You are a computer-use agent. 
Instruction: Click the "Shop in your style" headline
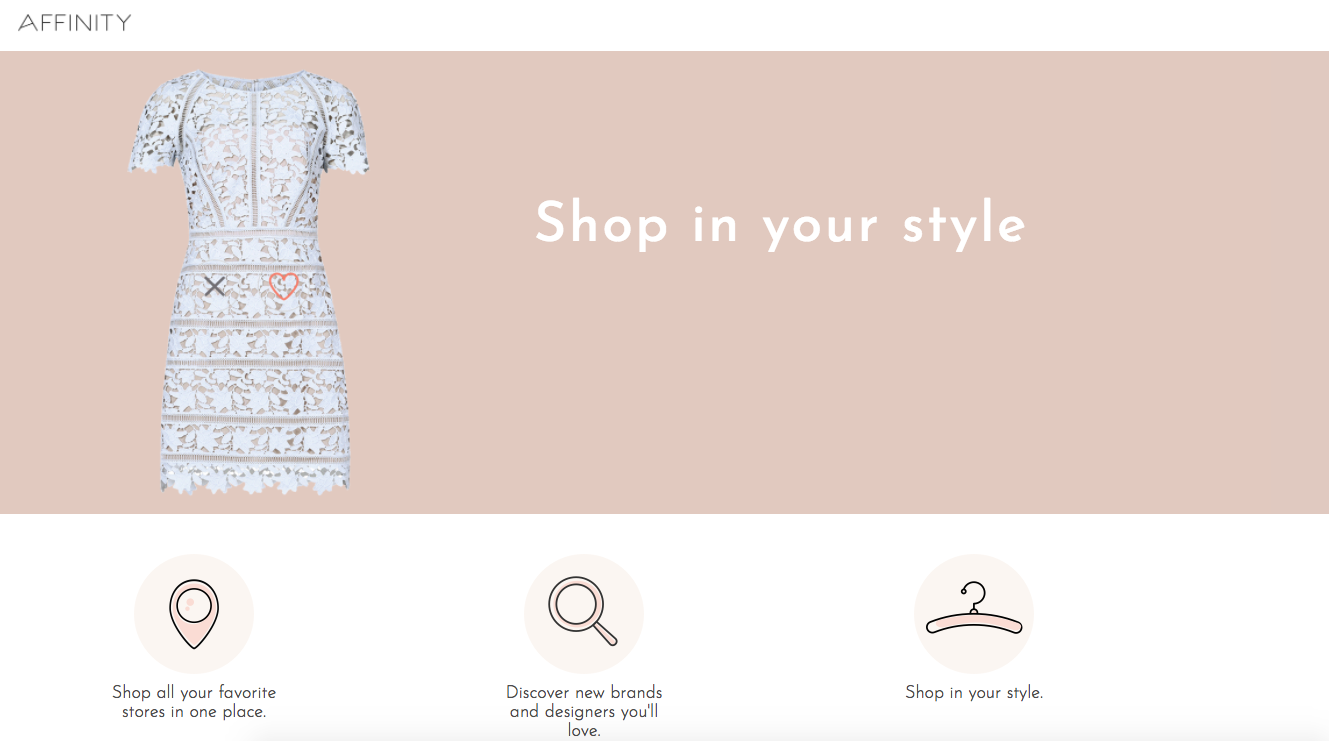[x=780, y=224]
